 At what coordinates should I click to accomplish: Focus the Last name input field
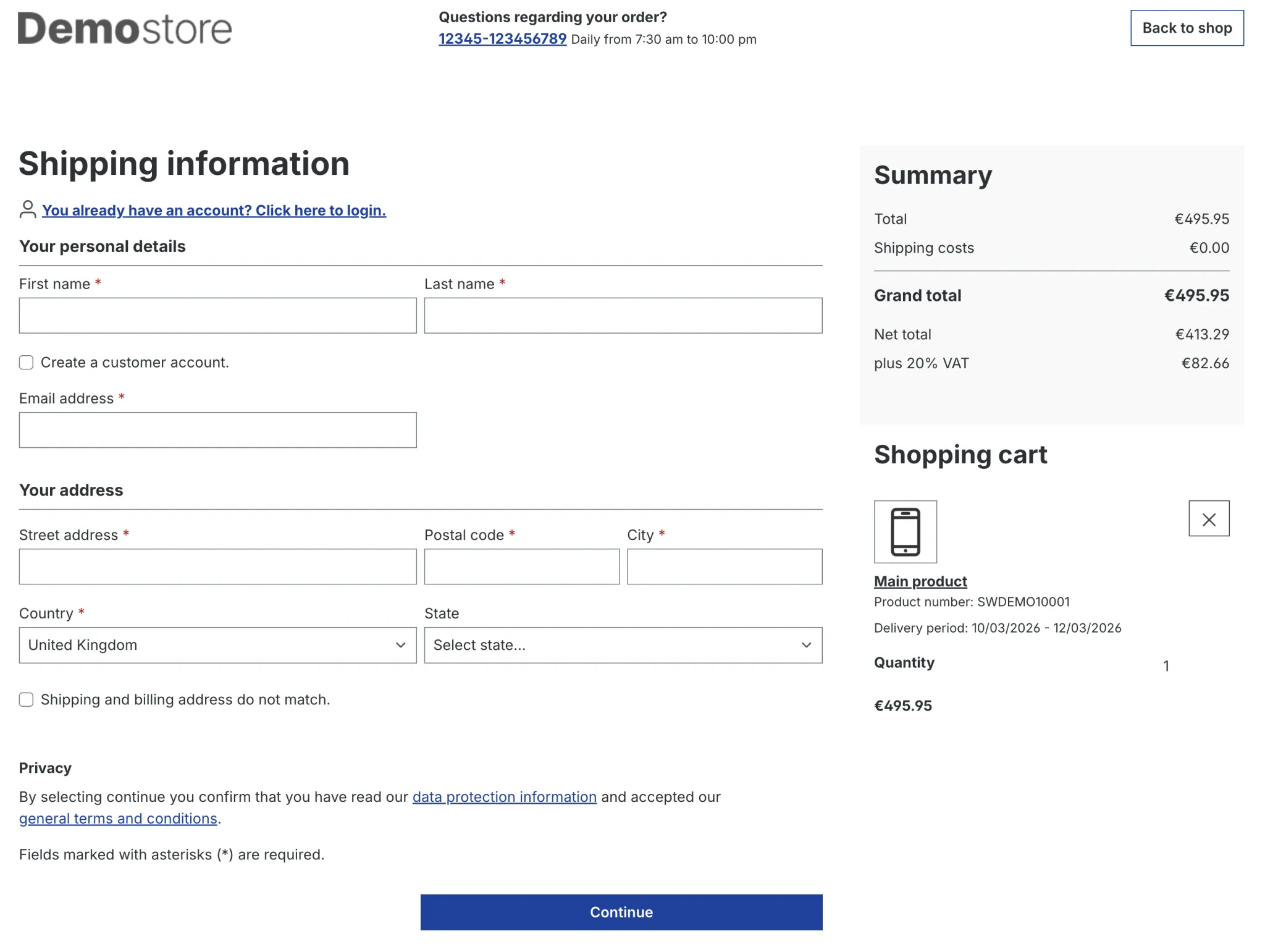623,316
